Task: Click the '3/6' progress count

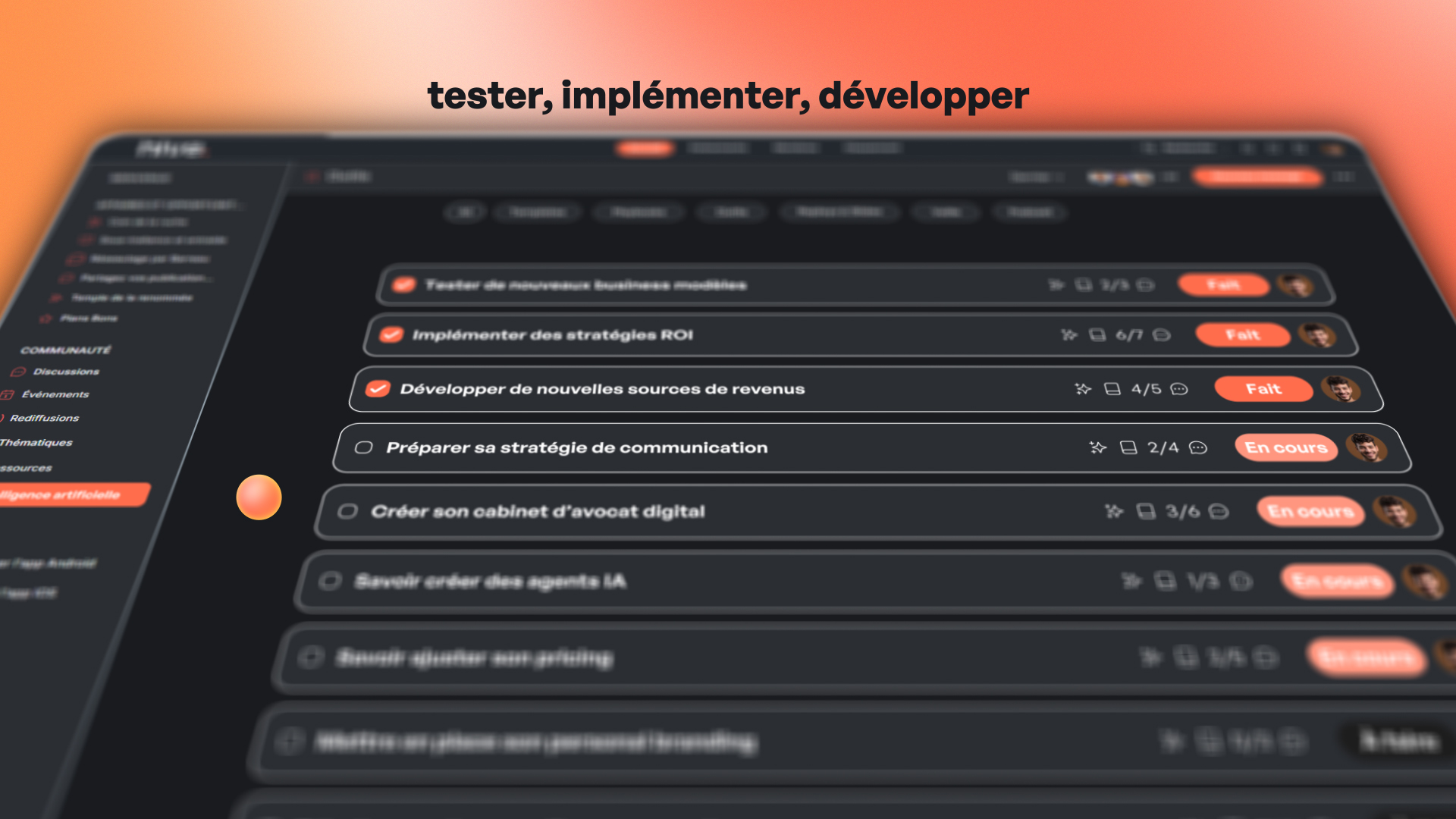Action: pos(1182,511)
